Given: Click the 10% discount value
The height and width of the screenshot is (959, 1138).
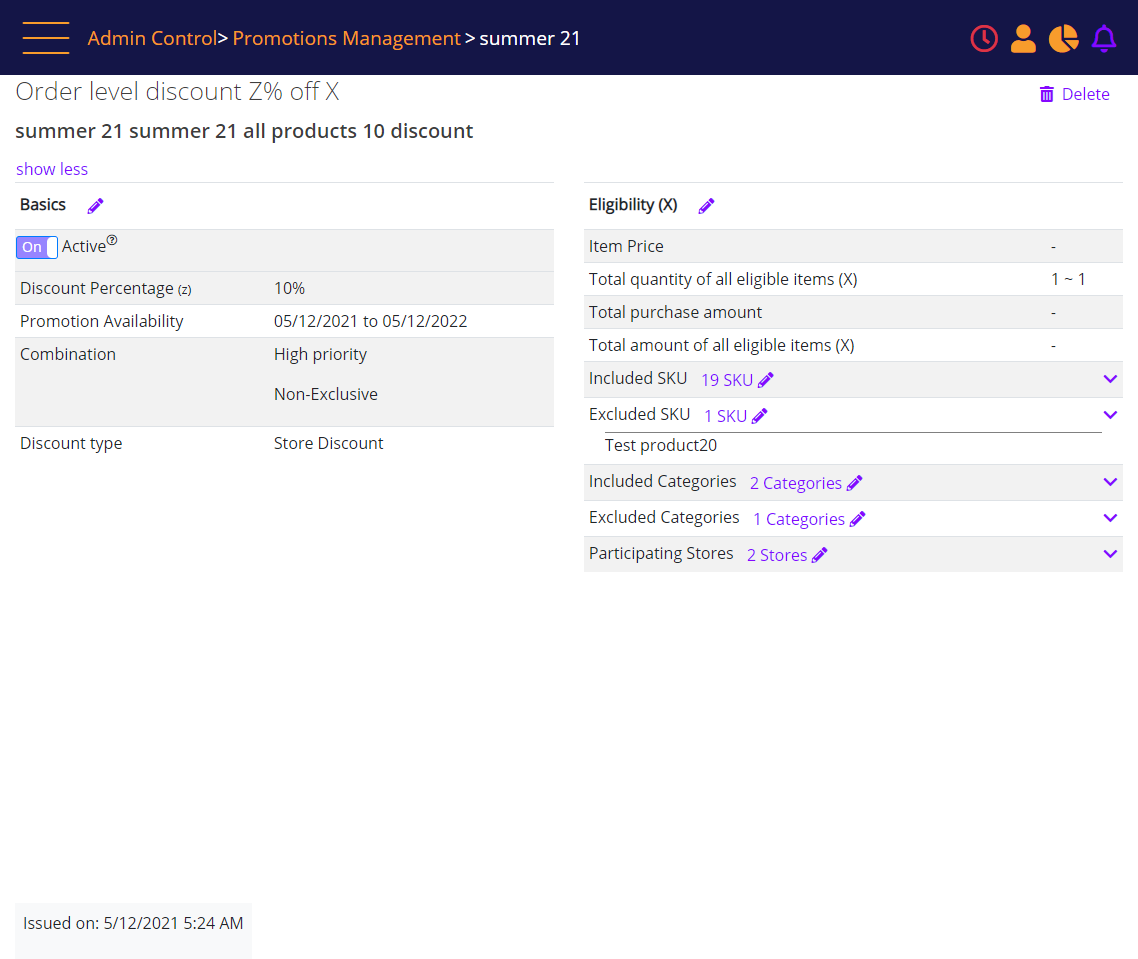Looking at the screenshot, I should click(x=289, y=288).
